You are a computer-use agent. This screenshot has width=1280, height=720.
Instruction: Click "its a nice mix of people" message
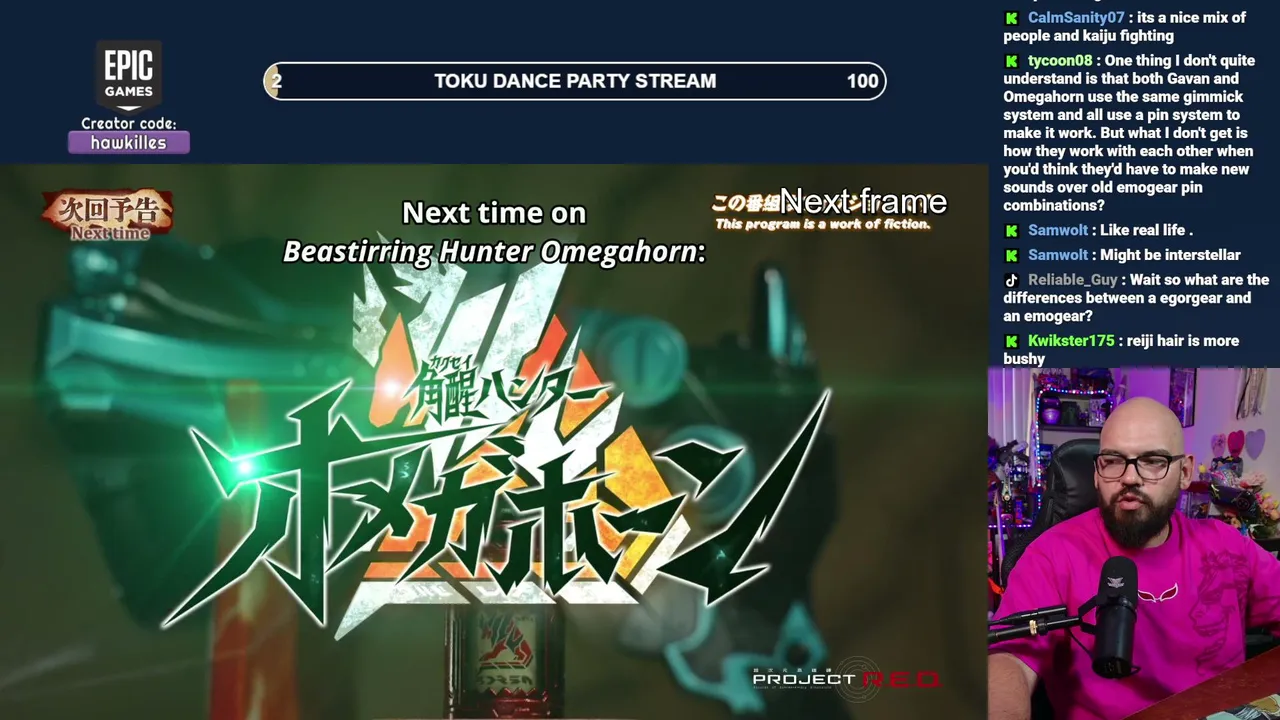point(1125,27)
